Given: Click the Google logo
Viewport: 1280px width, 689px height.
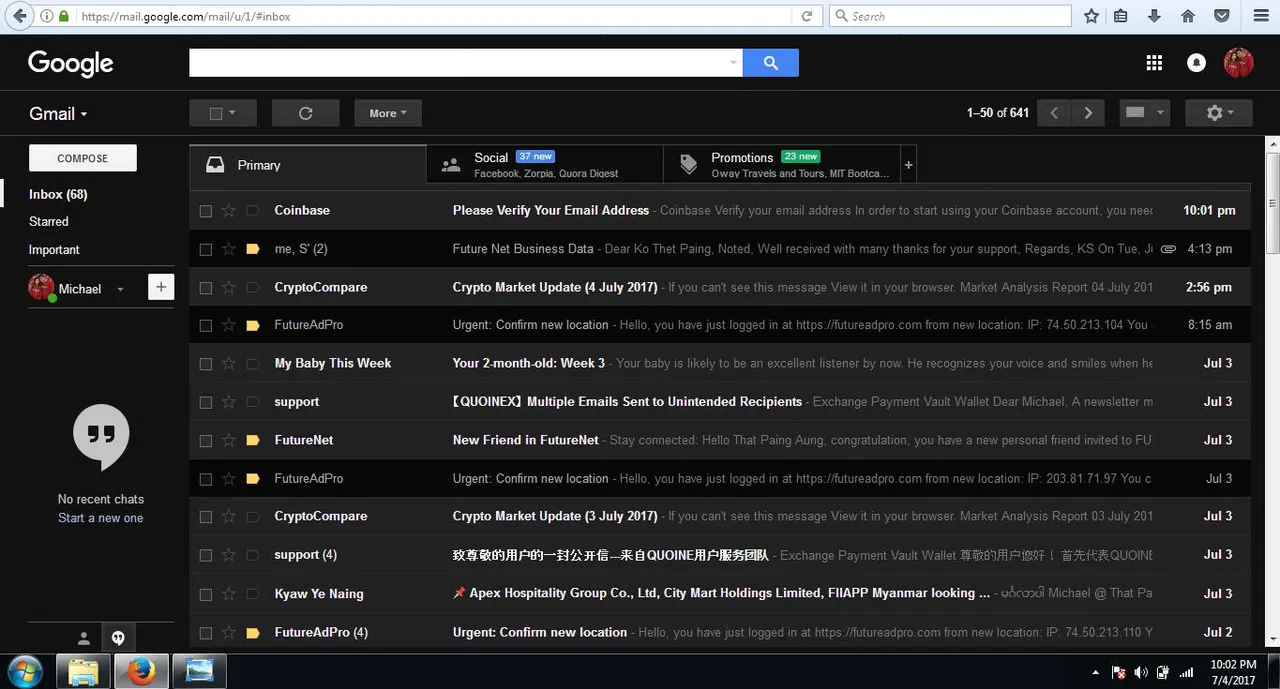Looking at the screenshot, I should 71,64.
